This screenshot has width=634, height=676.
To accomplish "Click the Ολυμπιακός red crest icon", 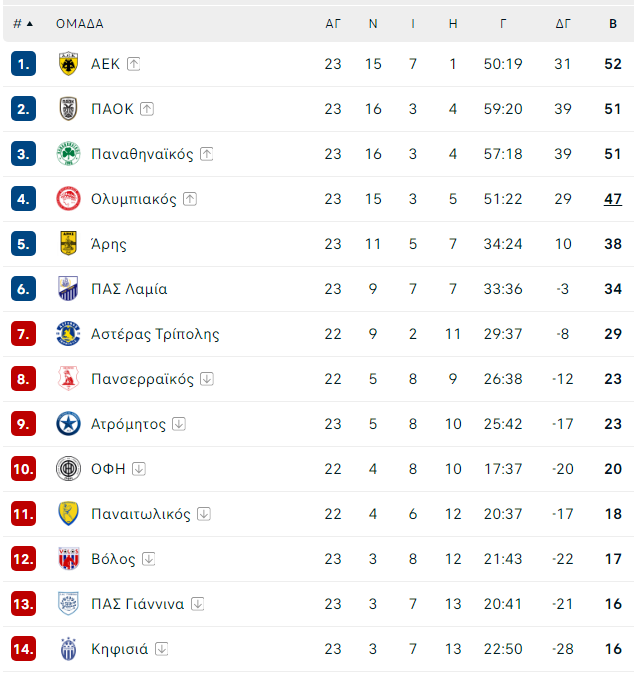I will [x=69, y=199].
